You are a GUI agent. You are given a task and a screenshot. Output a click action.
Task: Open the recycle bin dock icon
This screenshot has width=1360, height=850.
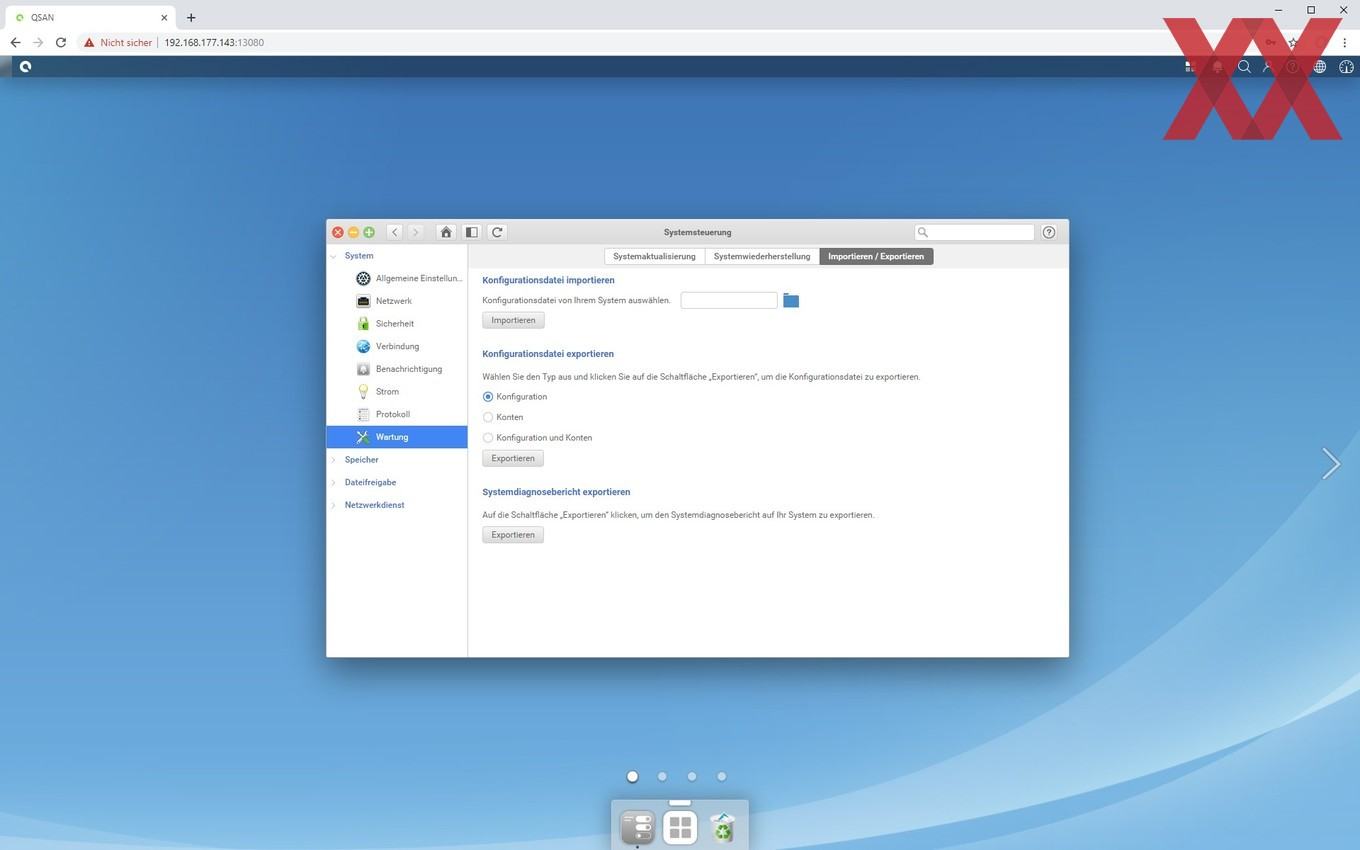point(722,827)
